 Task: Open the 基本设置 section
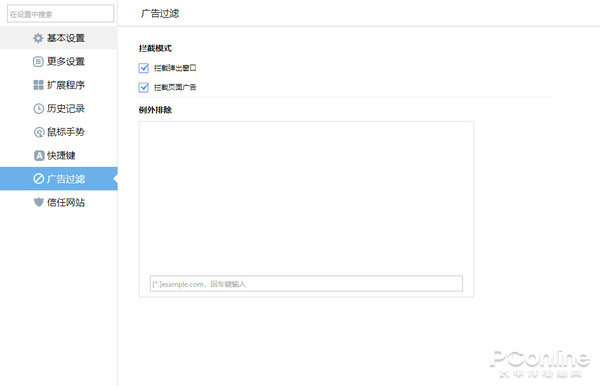click(59, 38)
